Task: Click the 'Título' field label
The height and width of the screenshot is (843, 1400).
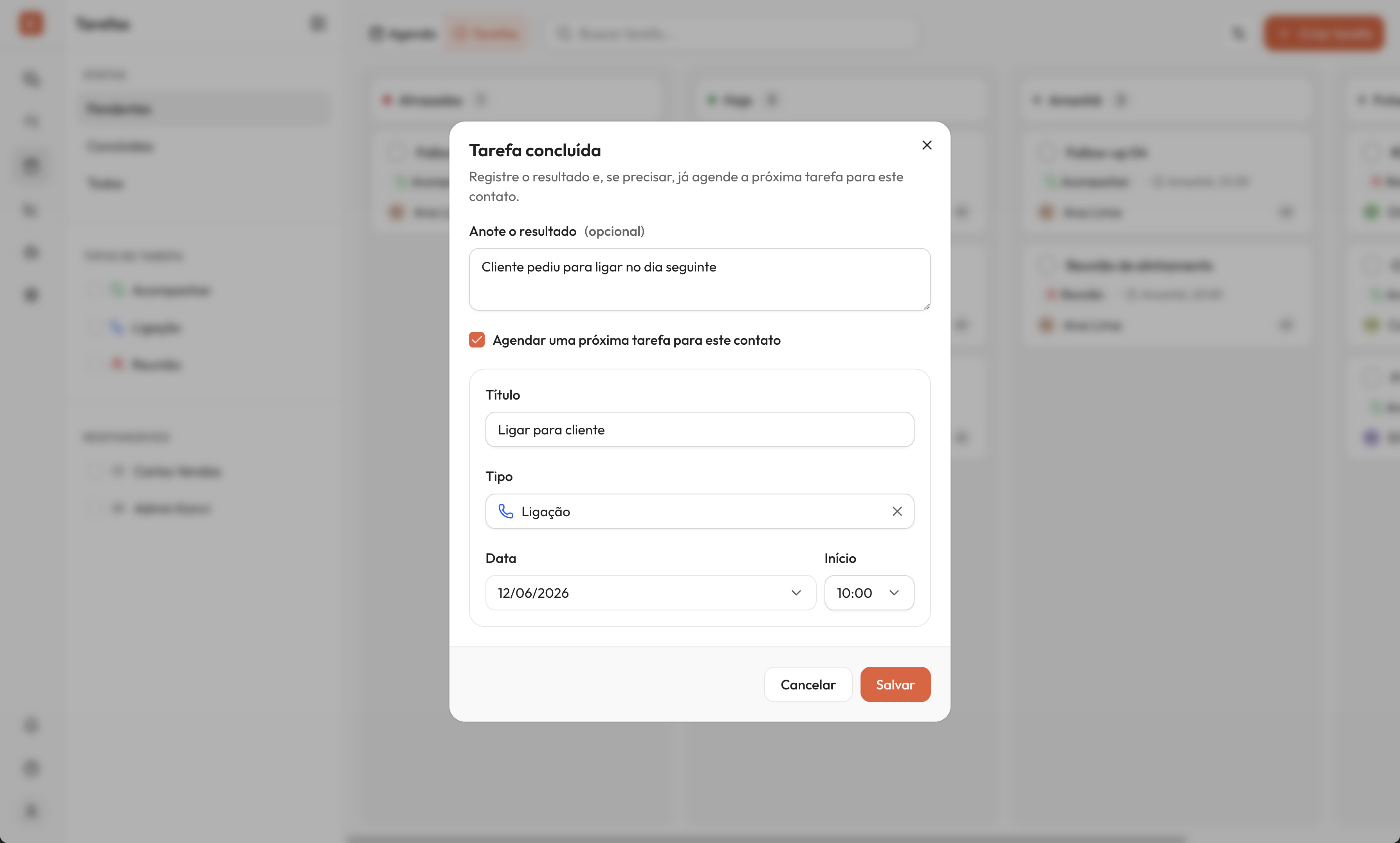Action: pyautogui.click(x=502, y=395)
